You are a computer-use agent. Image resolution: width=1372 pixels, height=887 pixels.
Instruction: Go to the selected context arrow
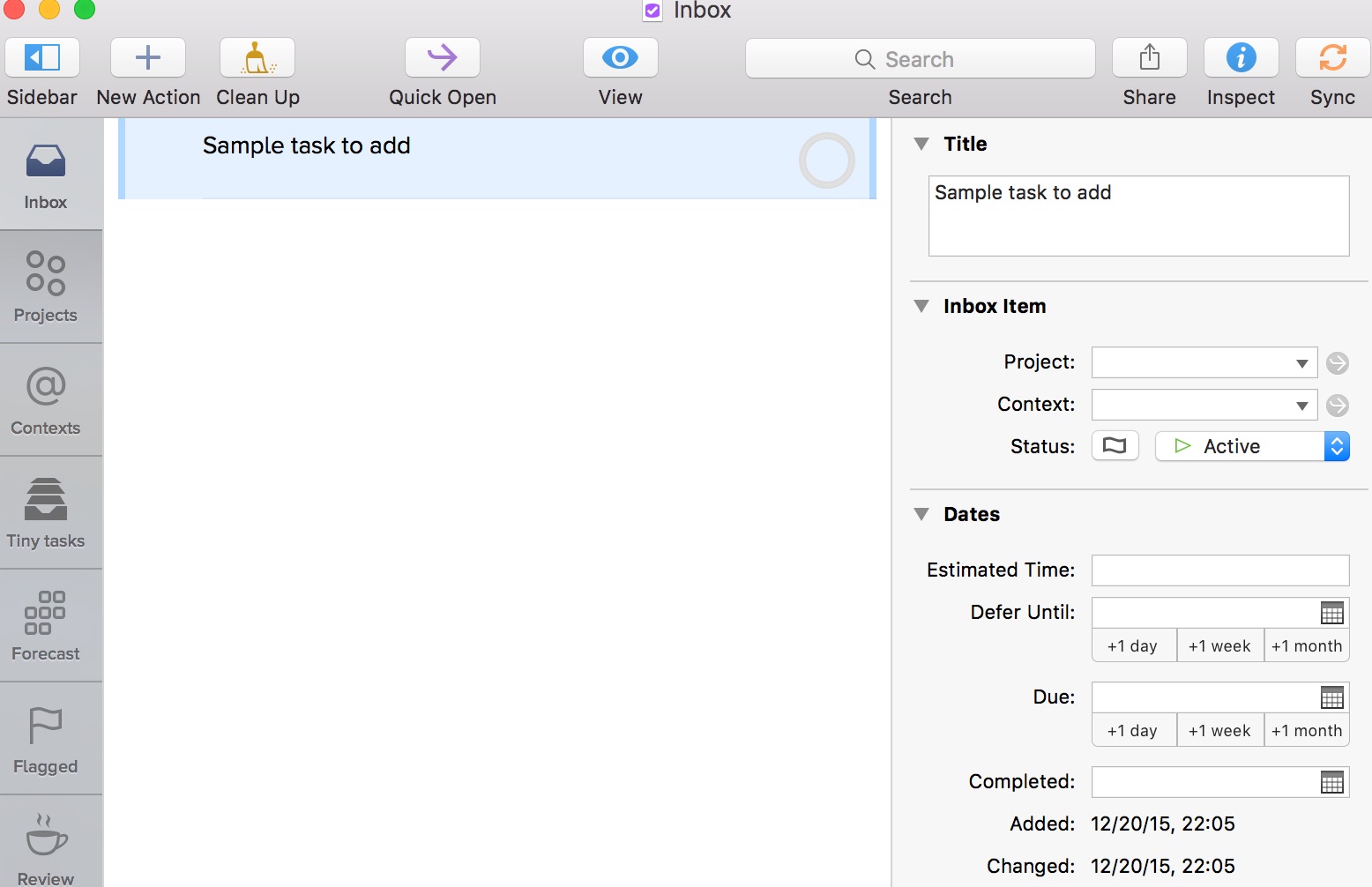[1338, 406]
